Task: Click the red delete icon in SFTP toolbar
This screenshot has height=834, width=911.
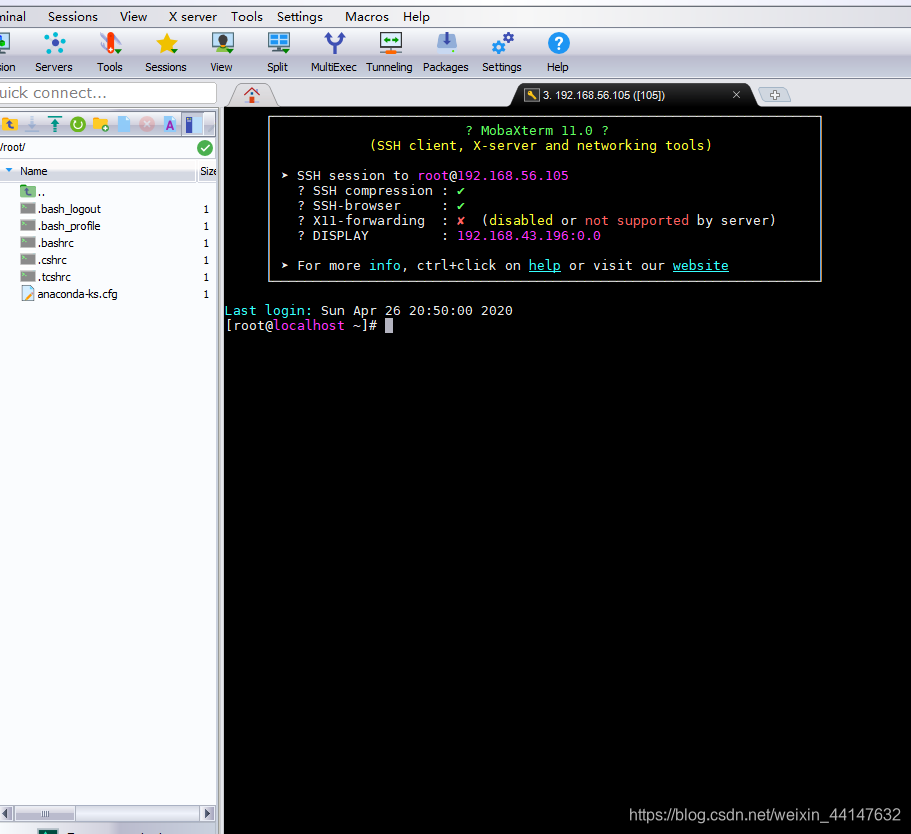Action: [x=147, y=124]
